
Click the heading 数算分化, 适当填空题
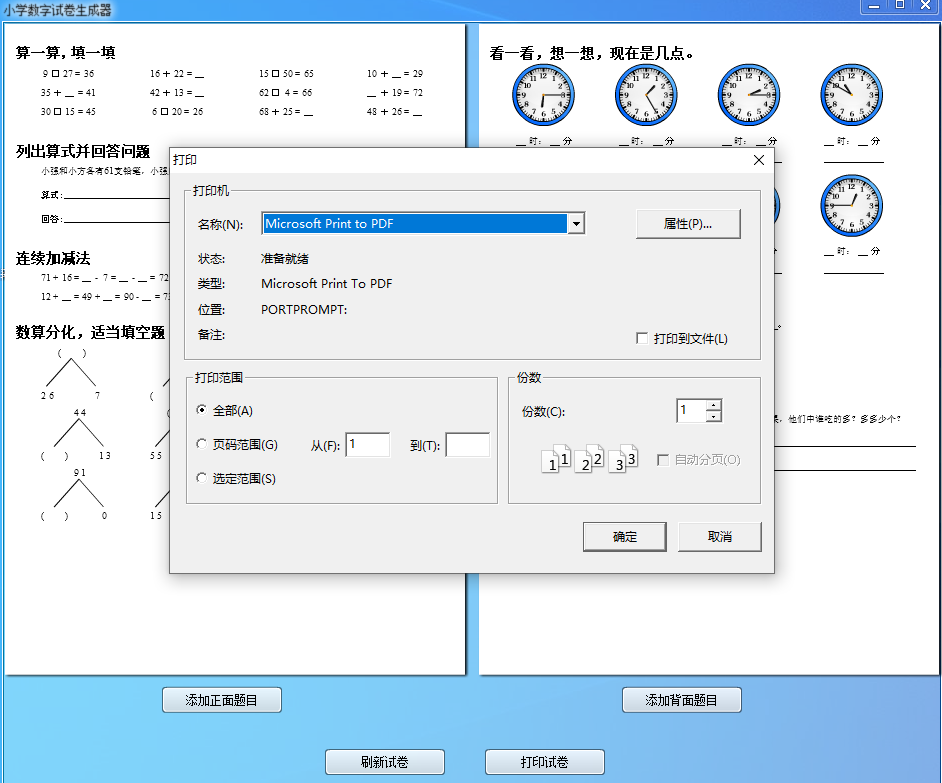click(x=90, y=332)
